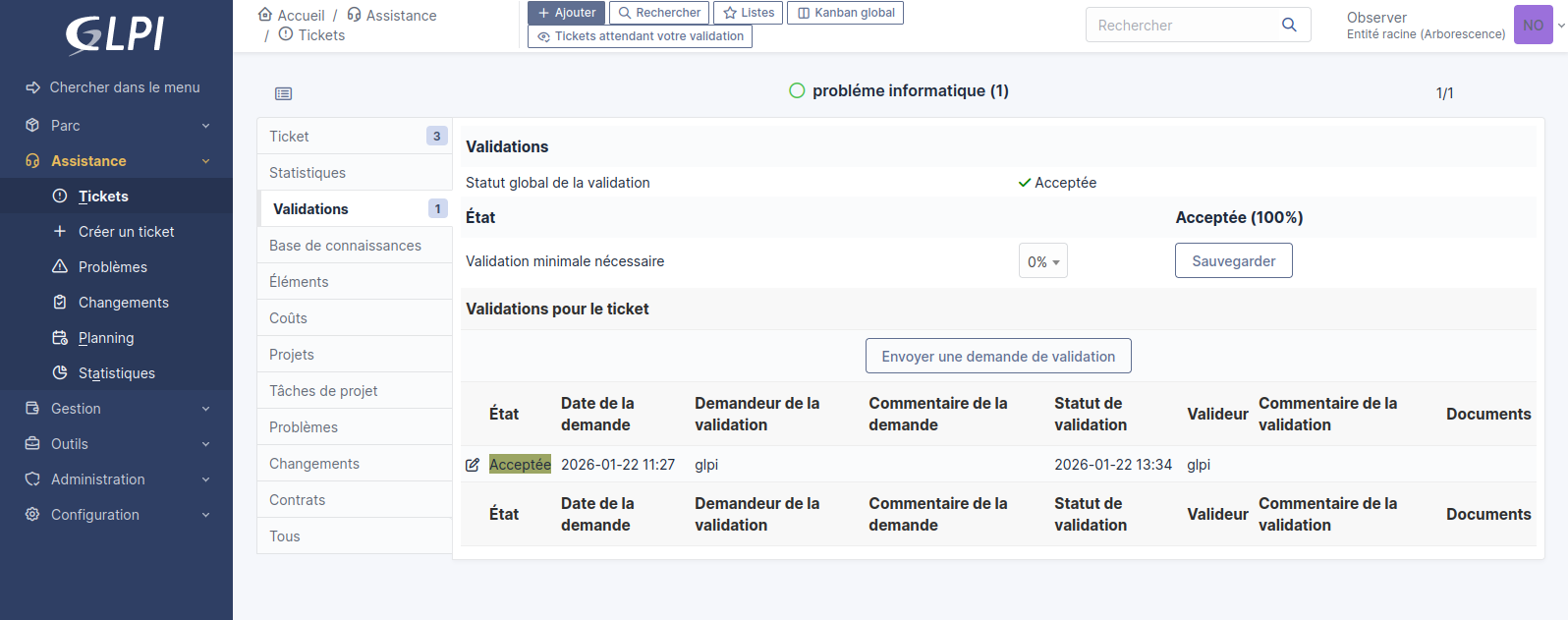Screen dimensions: 1568x620
Task: Switch to the Ticket tab
Action: [355, 137]
